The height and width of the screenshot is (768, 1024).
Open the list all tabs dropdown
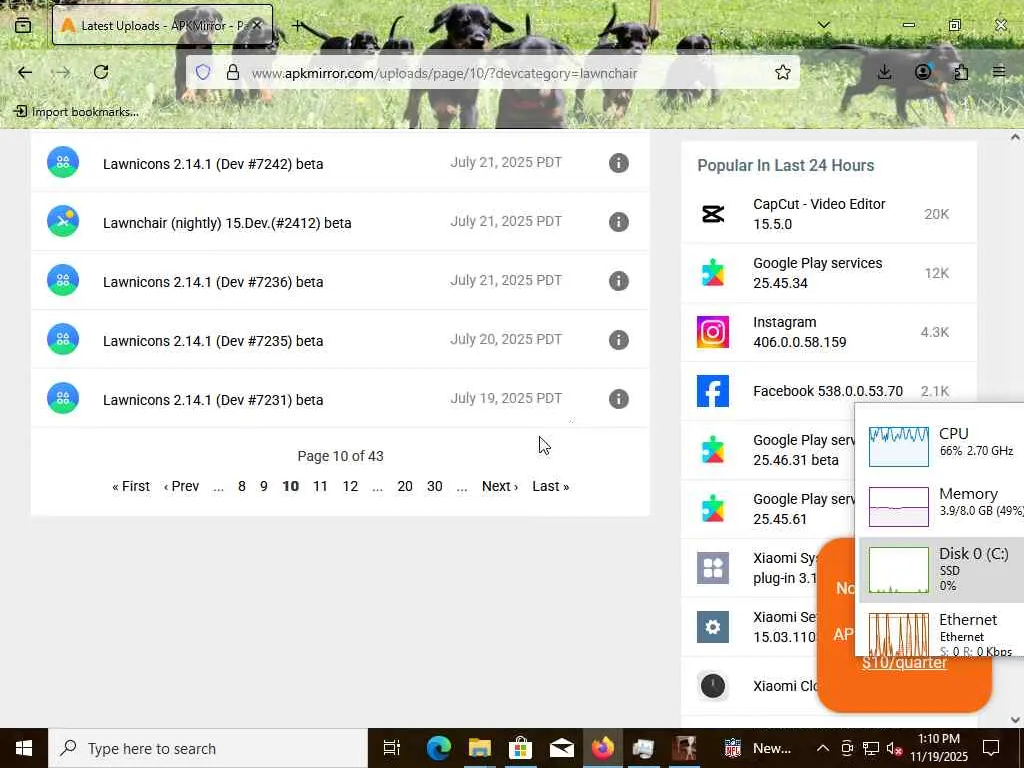(824, 25)
